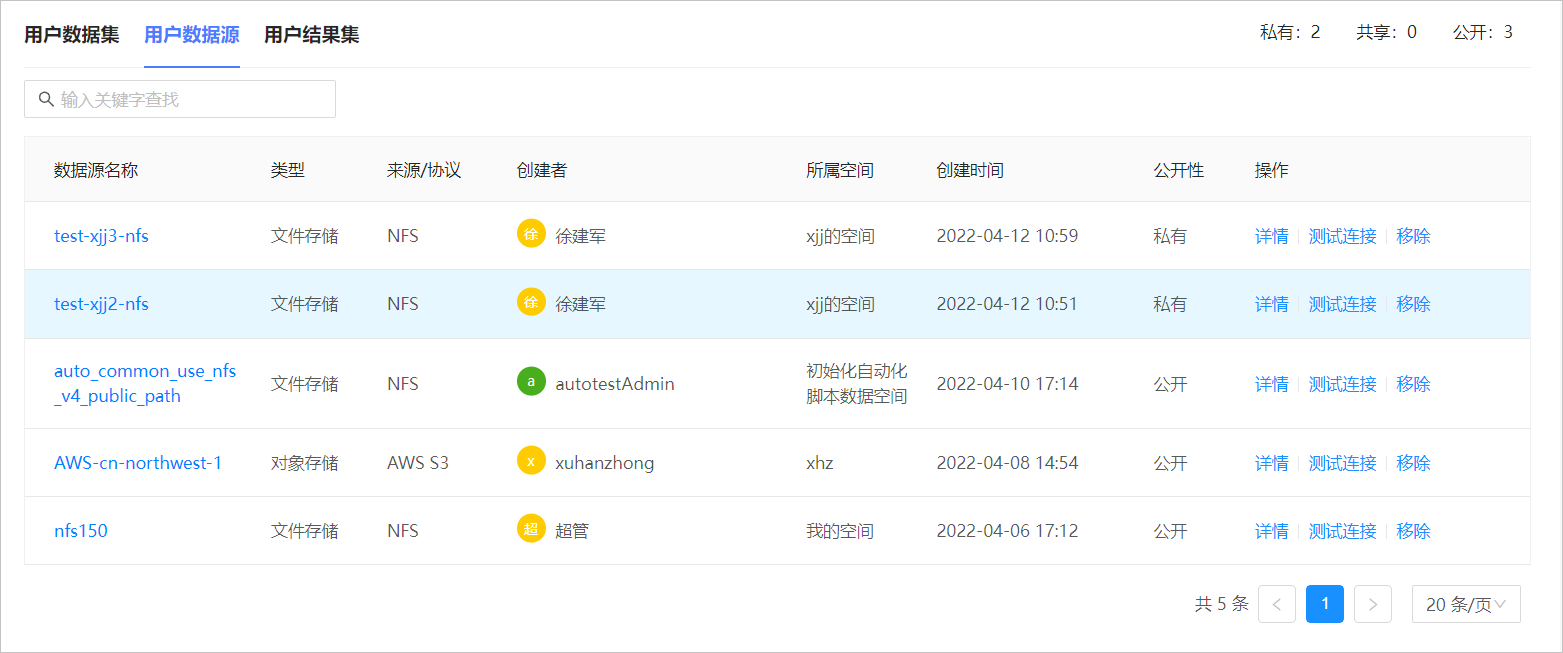Click the 私有: 2 counter
The height and width of the screenshot is (653, 1563).
click(1290, 32)
